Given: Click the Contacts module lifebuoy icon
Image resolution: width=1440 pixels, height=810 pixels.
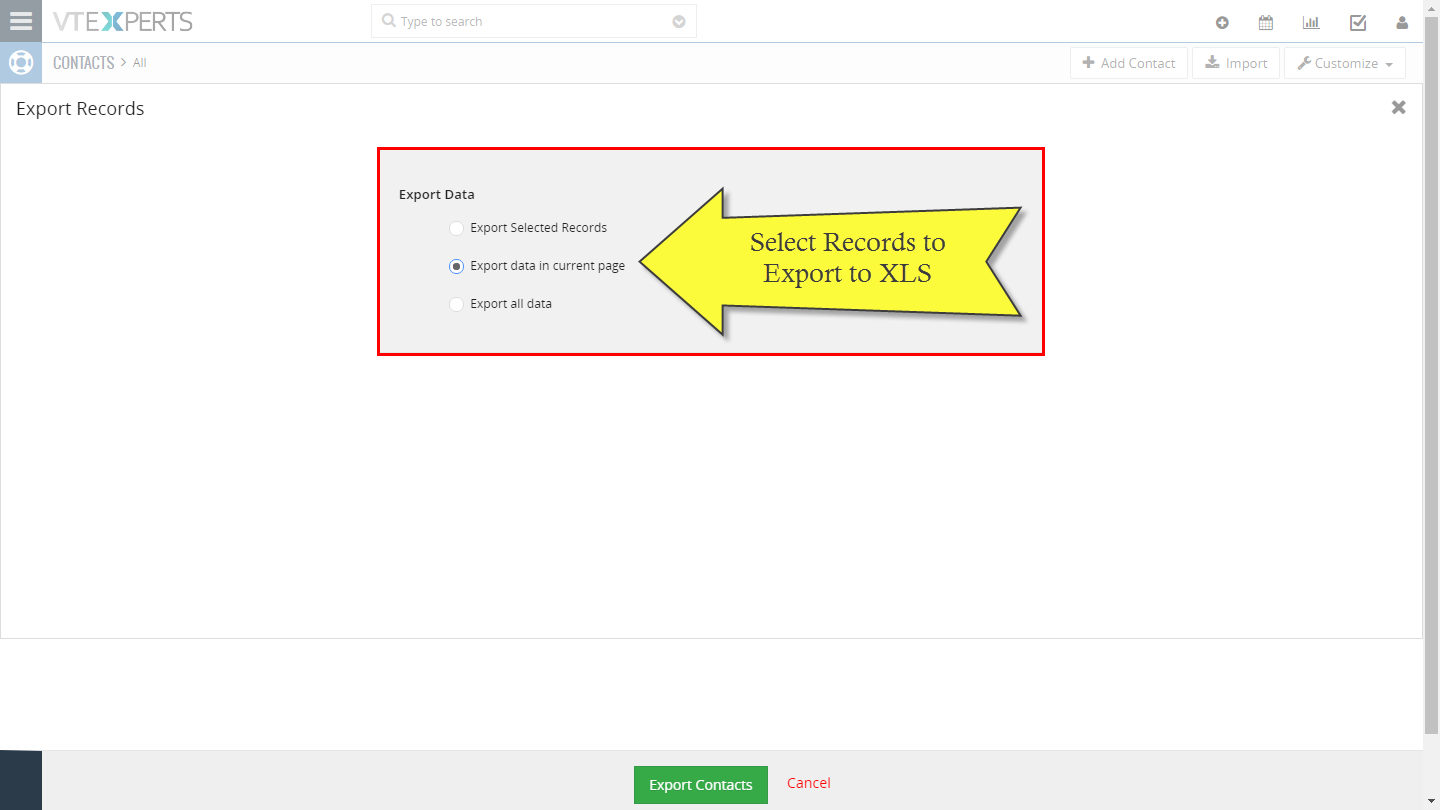Looking at the screenshot, I should (21, 62).
